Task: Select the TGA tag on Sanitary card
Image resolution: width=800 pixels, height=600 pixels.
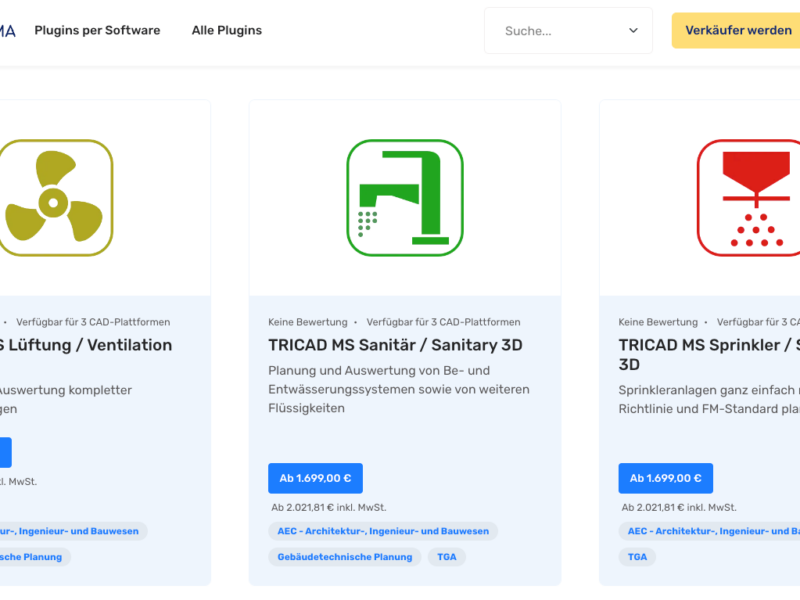Action: click(x=446, y=557)
